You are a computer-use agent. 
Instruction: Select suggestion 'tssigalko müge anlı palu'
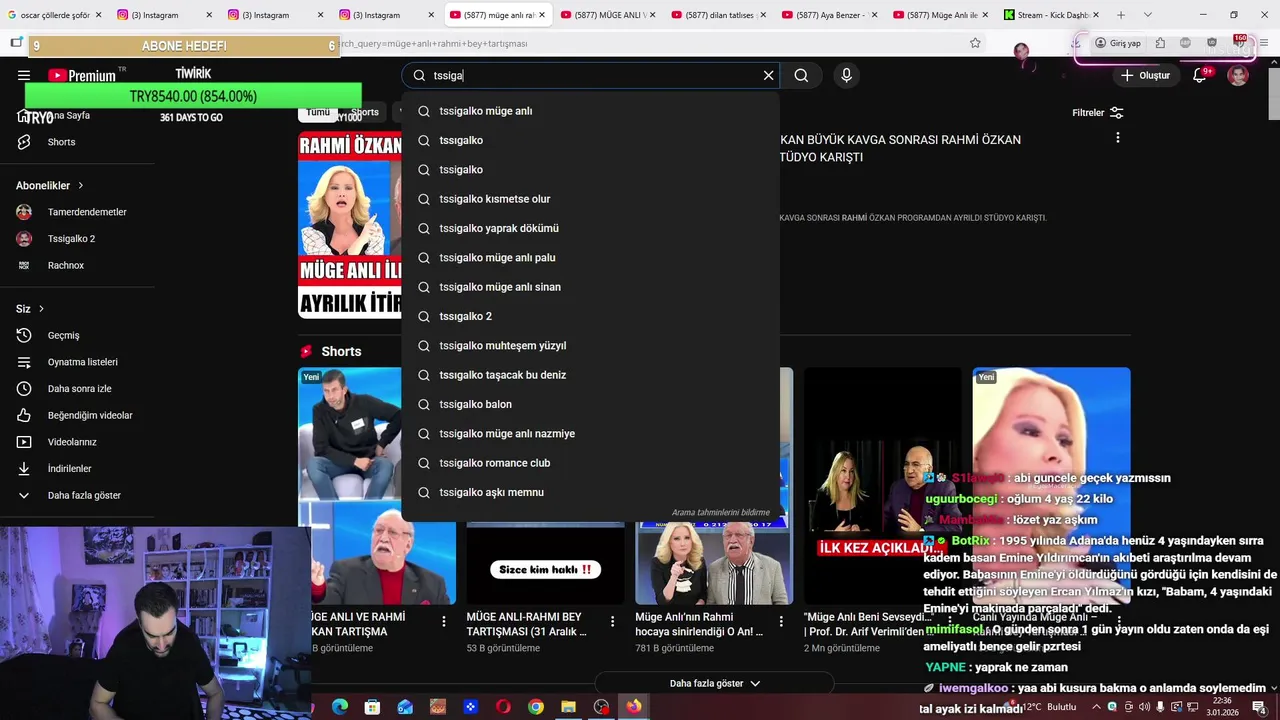pos(590,258)
